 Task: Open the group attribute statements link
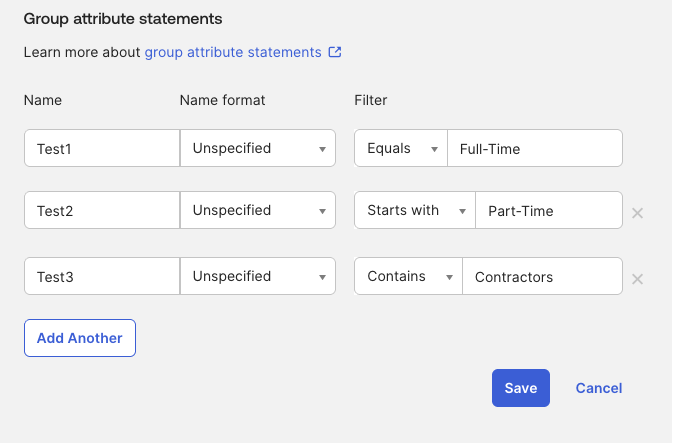tap(233, 52)
